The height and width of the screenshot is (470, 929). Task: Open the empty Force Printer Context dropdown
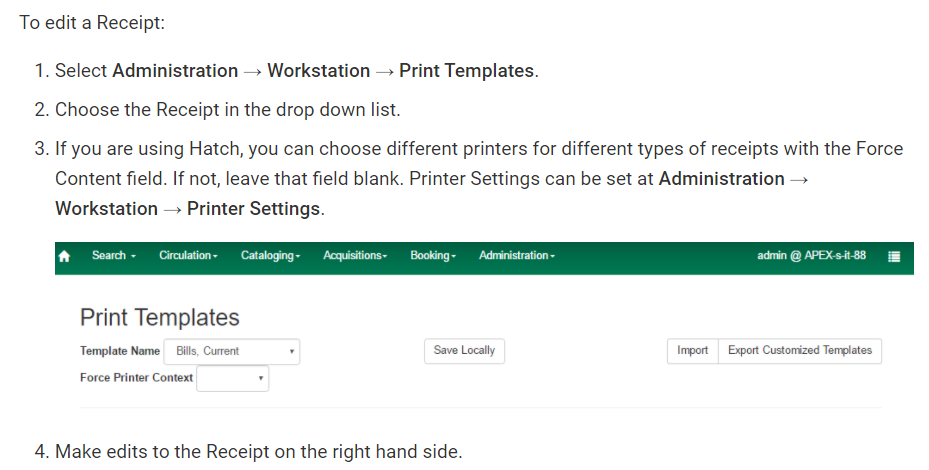[x=232, y=378]
